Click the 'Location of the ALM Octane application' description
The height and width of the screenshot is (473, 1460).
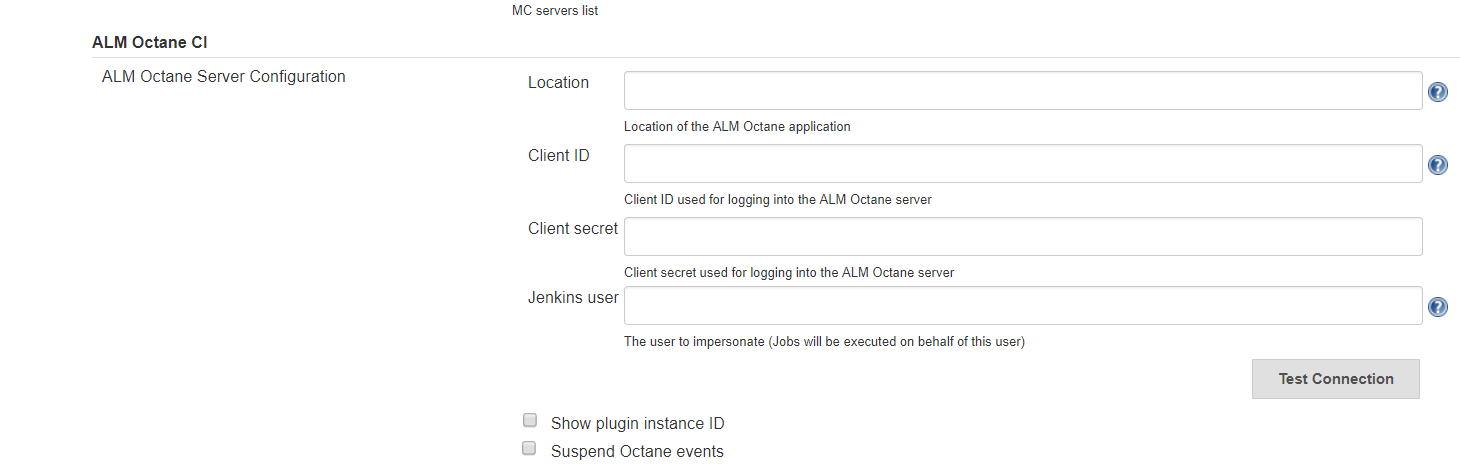pyautogui.click(x=737, y=127)
